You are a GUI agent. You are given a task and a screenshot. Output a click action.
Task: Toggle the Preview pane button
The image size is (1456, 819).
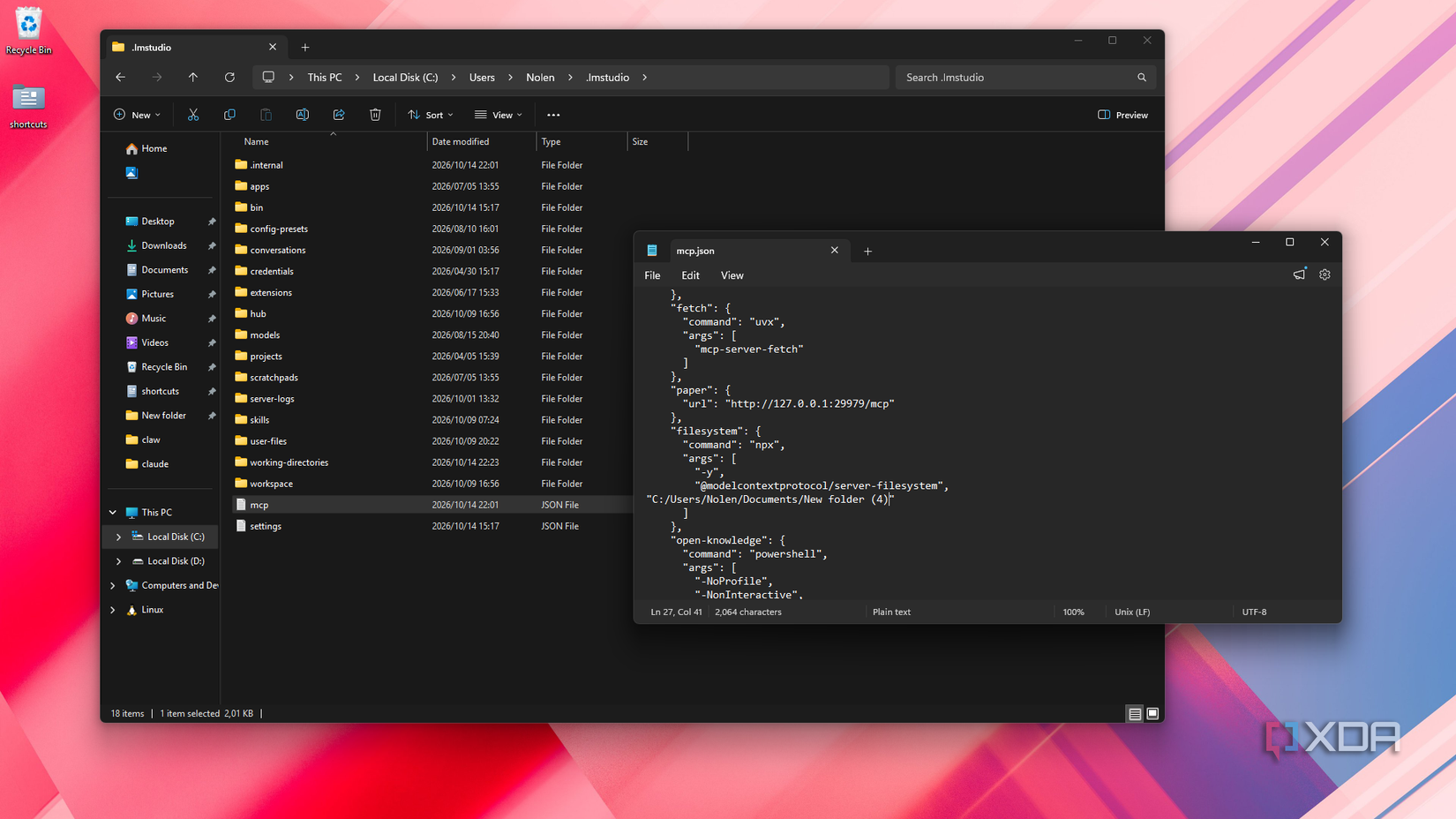[x=1122, y=115]
